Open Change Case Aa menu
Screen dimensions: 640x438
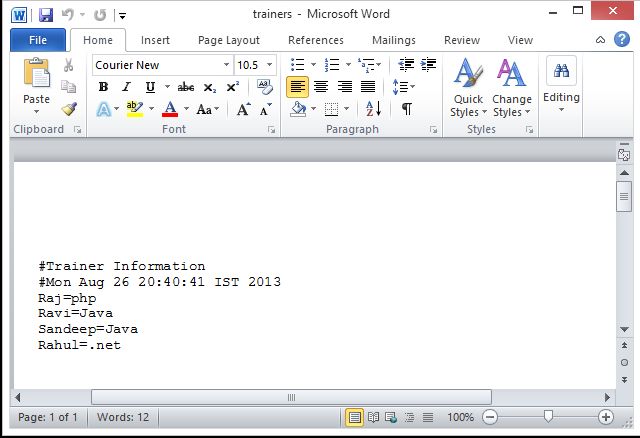[x=207, y=109]
